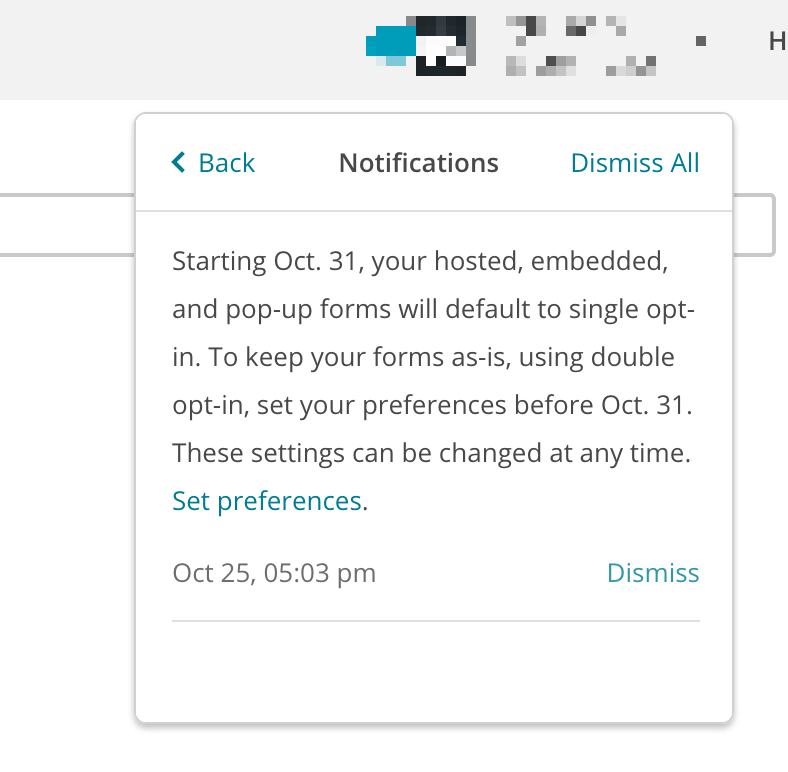Image resolution: width=788 pixels, height=772 pixels.
Task: Click the input field's right edge beside panel
Action: 754,225
